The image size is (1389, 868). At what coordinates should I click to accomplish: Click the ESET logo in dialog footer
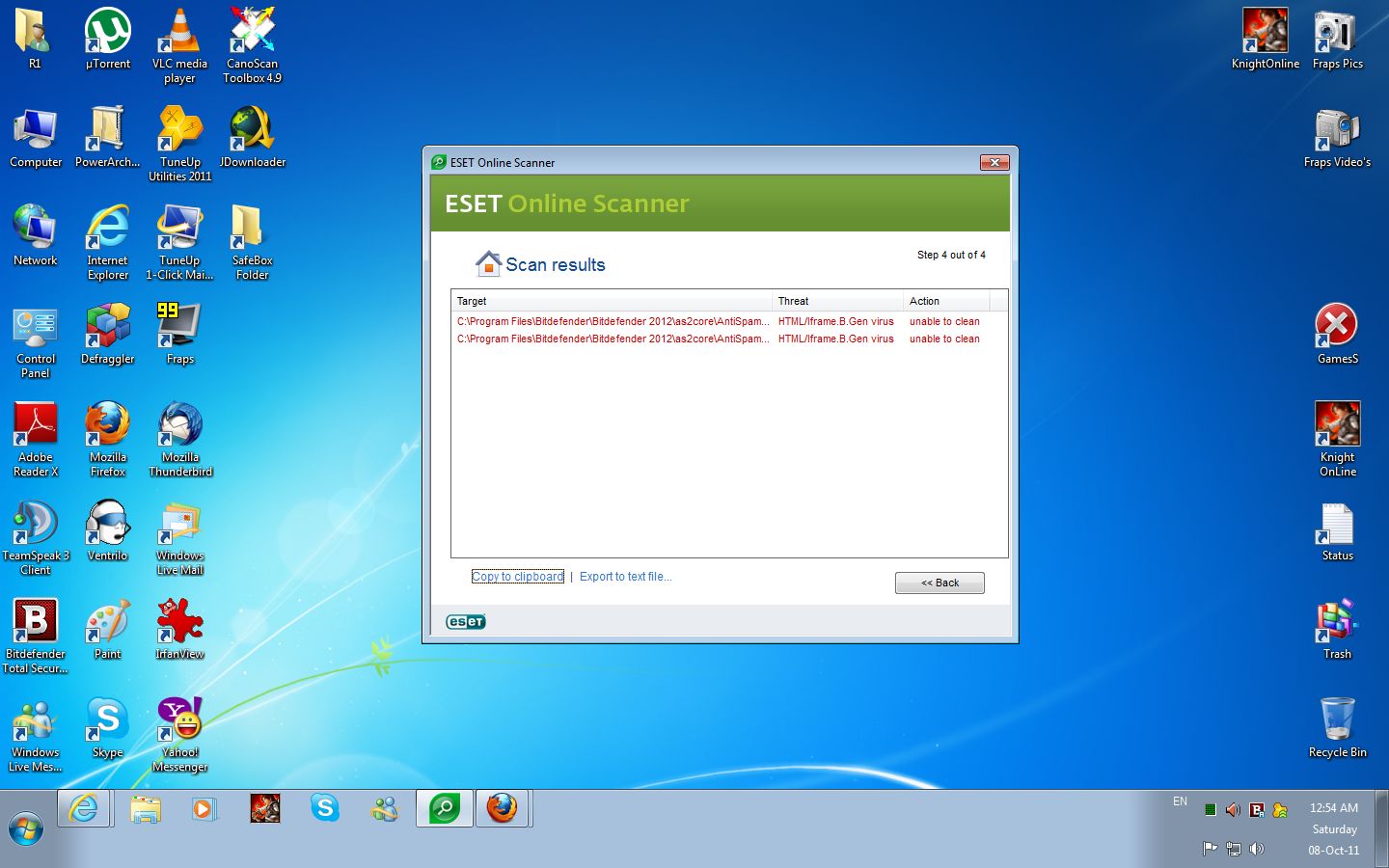(466, 622)
